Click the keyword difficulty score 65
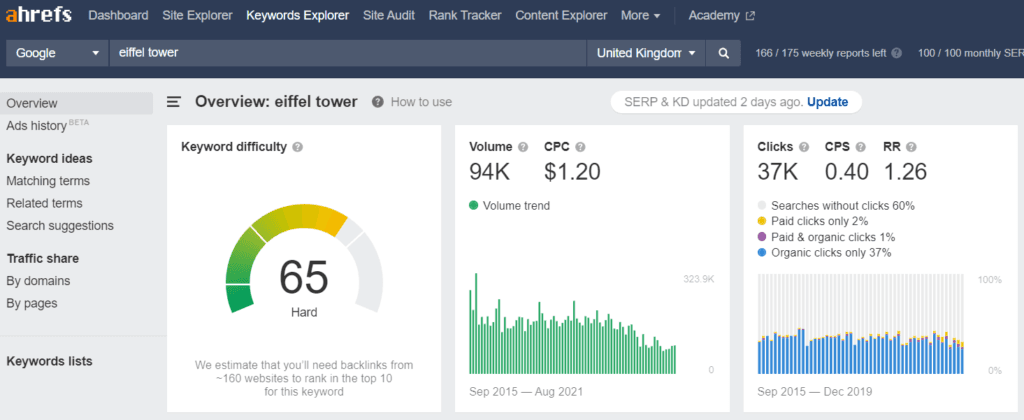 click(x=304, y=277)
